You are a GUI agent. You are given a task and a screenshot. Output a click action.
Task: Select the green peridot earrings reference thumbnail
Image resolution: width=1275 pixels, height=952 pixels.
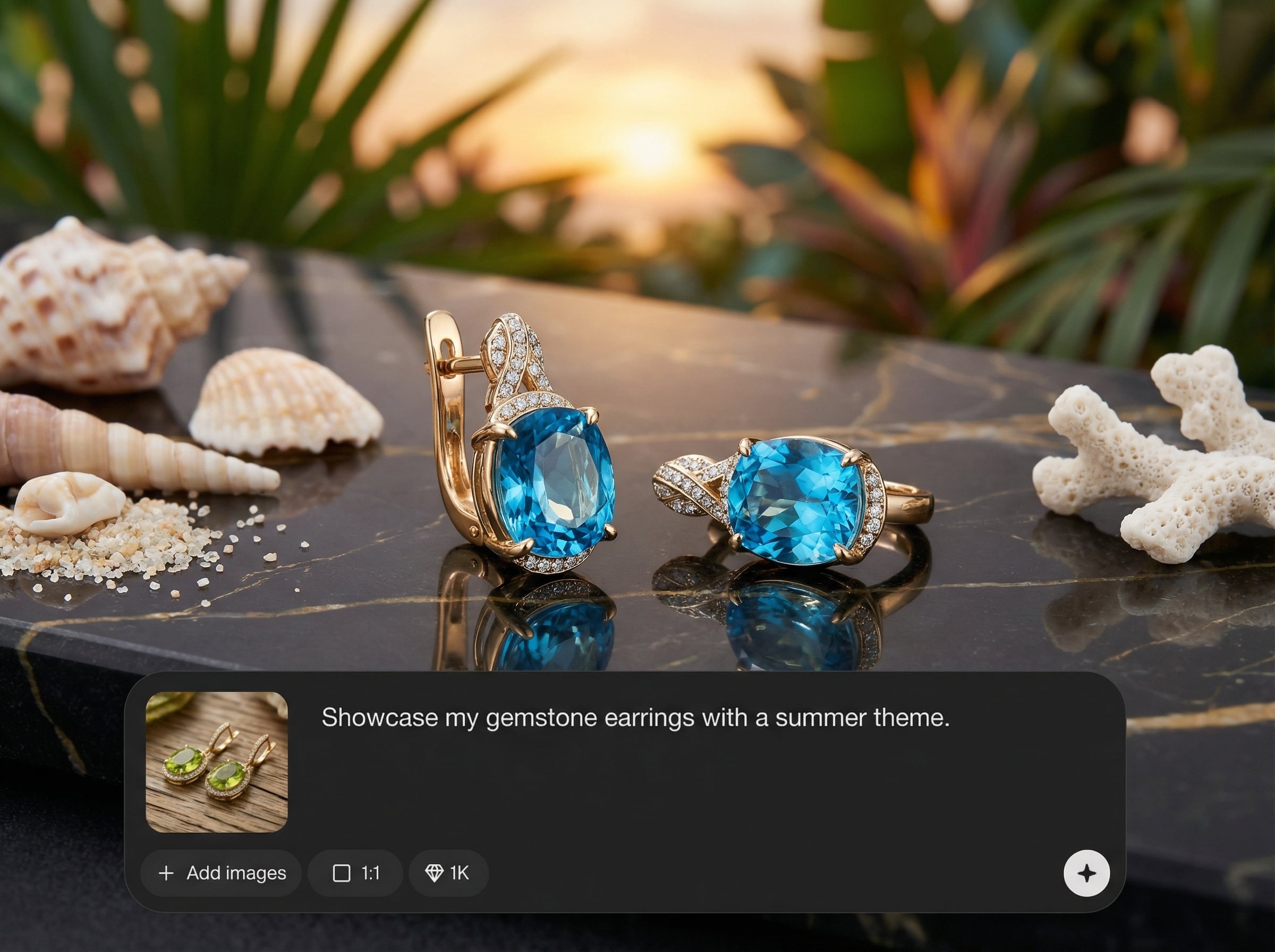(x=217, y=762)
